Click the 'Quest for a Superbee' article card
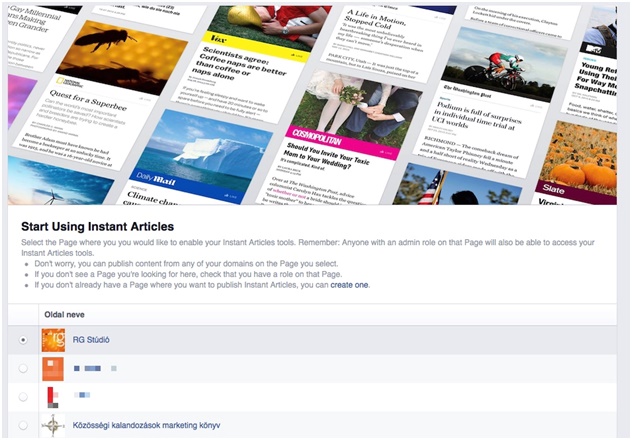Image resolution: width=632 pixels, height=440 pixels. [x=101, y=93]
